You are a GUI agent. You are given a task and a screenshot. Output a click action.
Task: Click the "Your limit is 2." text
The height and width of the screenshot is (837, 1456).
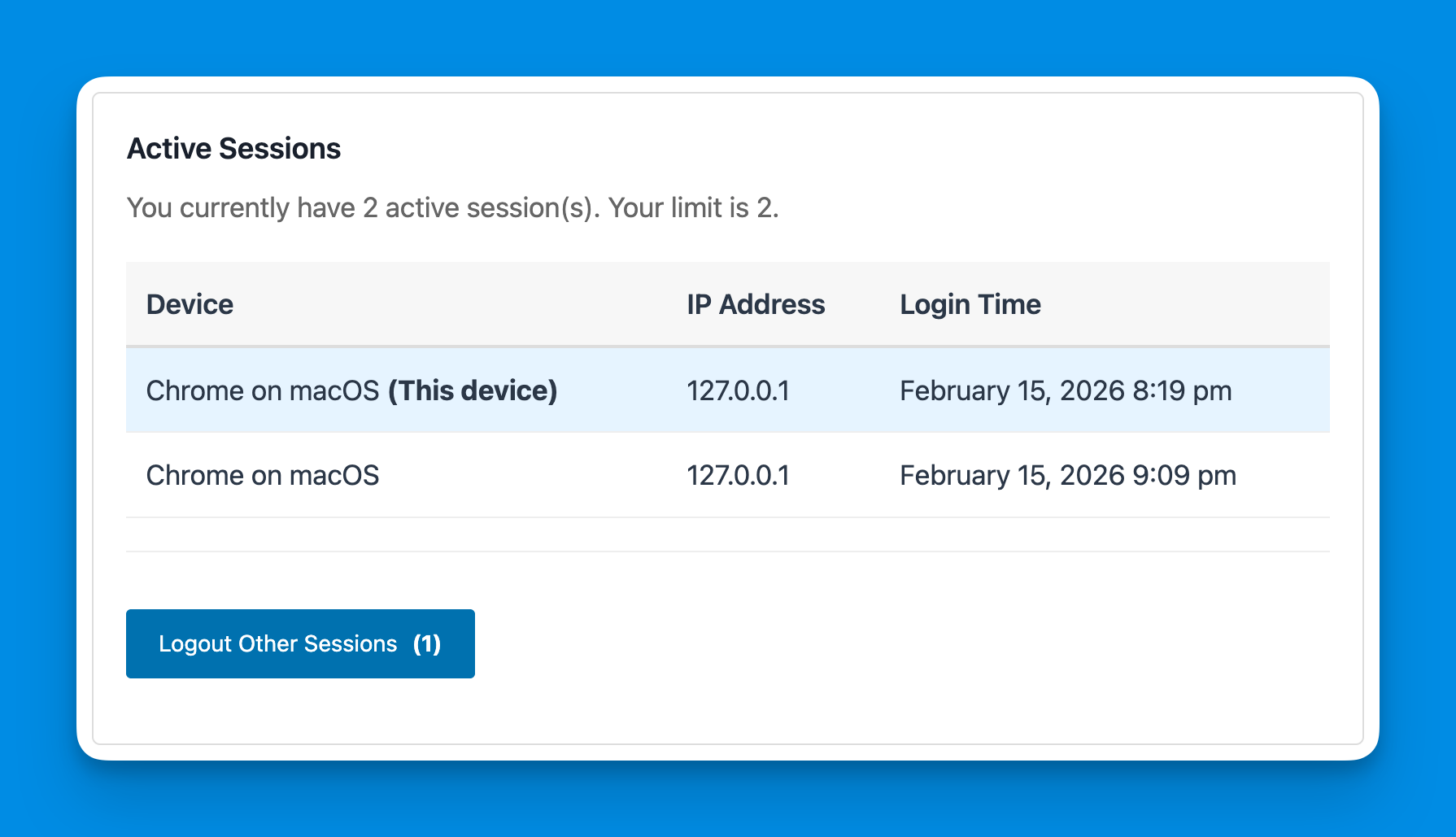click(694, 208)
